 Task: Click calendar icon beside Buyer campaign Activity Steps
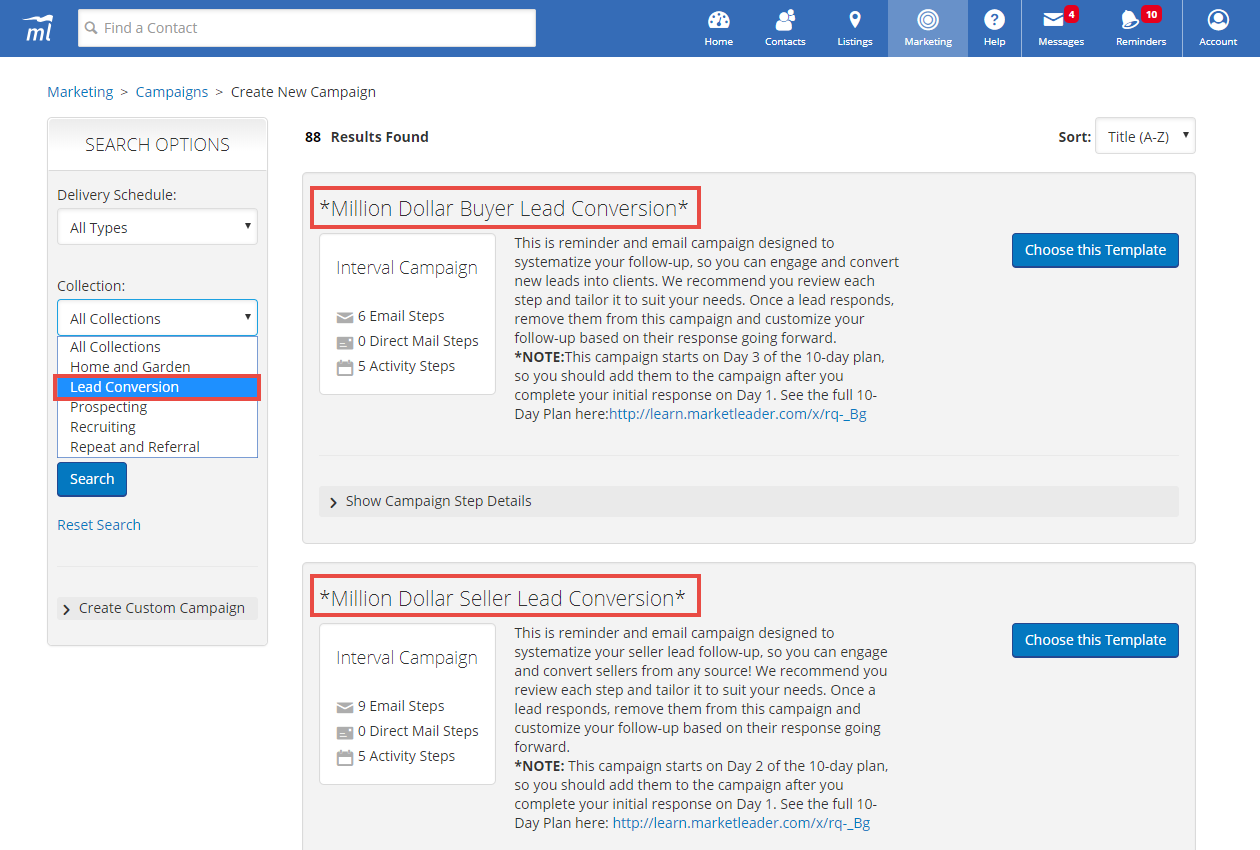click(x=345, y=367)
